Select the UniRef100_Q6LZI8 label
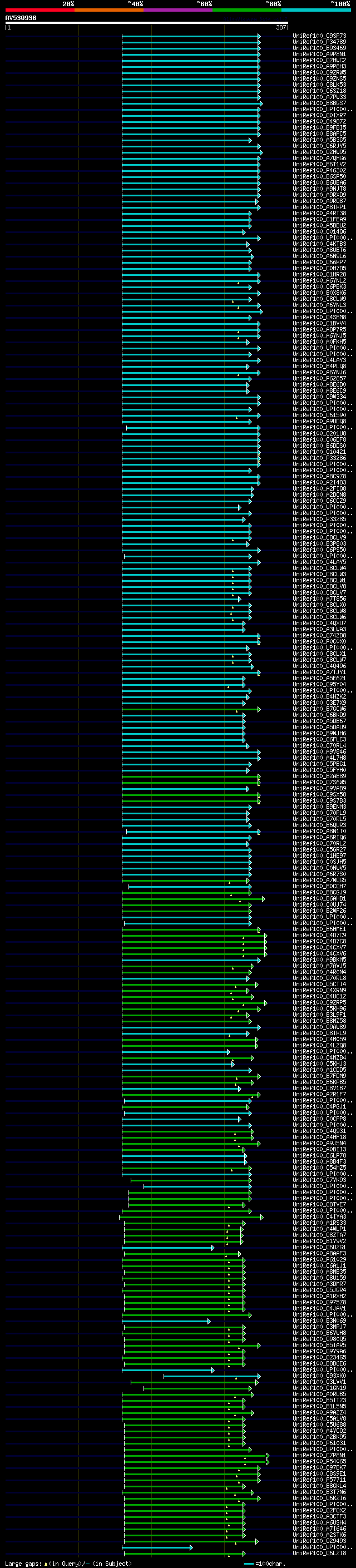This screenshot has width=356, height=1568. click(x=319, y=1554)
